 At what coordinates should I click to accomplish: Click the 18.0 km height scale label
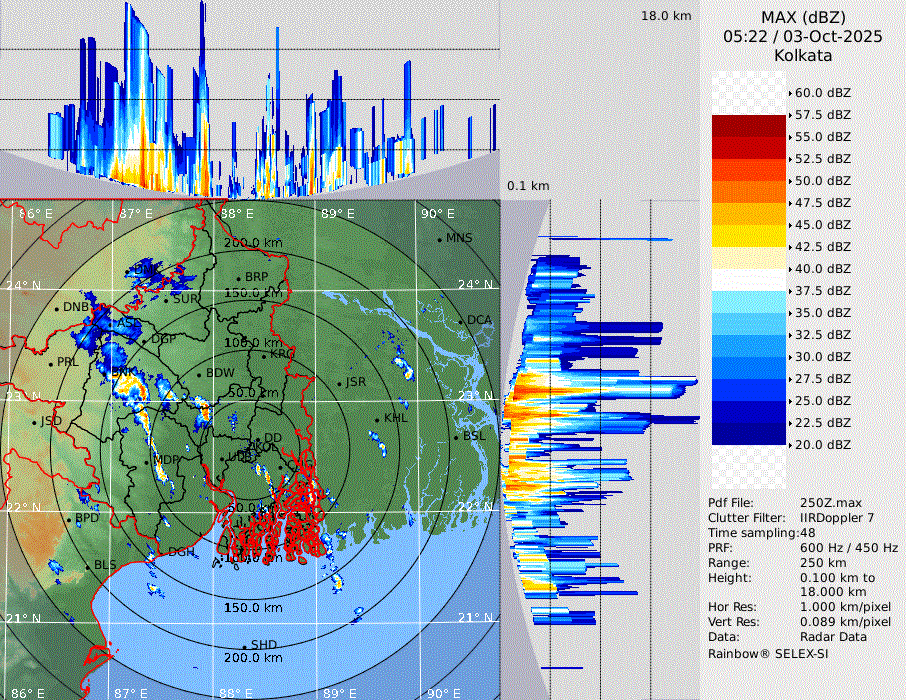pyautogui.click(x=666, y=16)
